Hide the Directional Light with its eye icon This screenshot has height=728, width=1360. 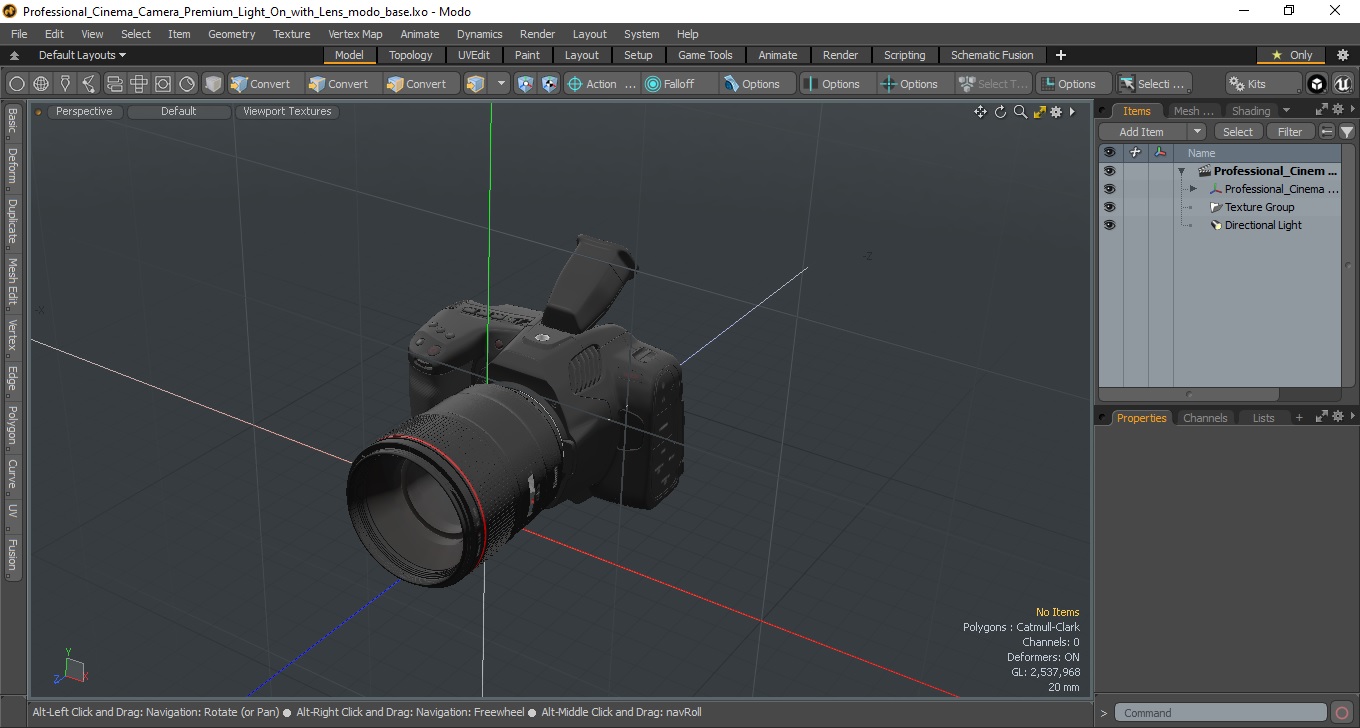(1109, 225)
